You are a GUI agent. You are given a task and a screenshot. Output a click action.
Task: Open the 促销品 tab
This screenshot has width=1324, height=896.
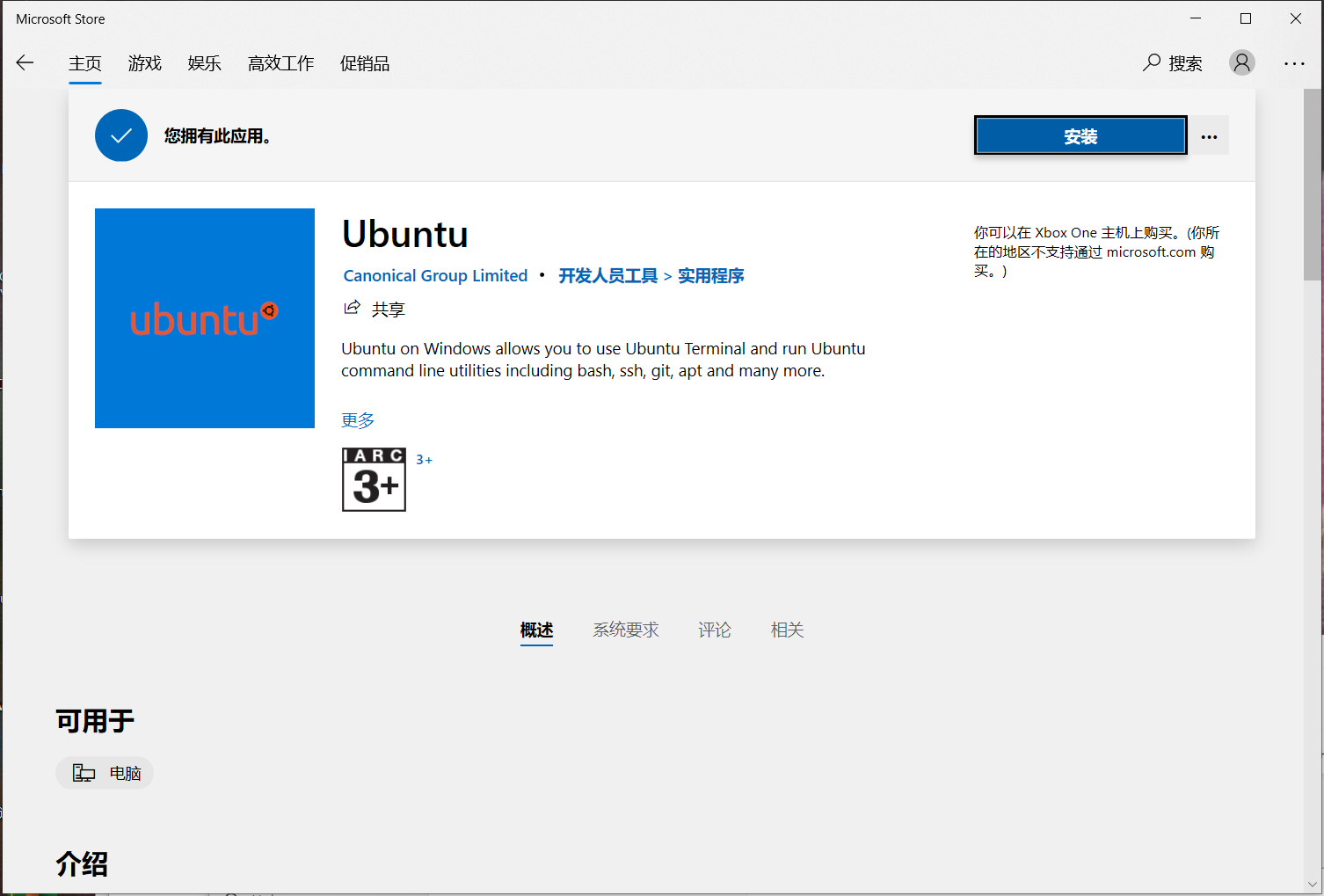click(x=365, y=63)
